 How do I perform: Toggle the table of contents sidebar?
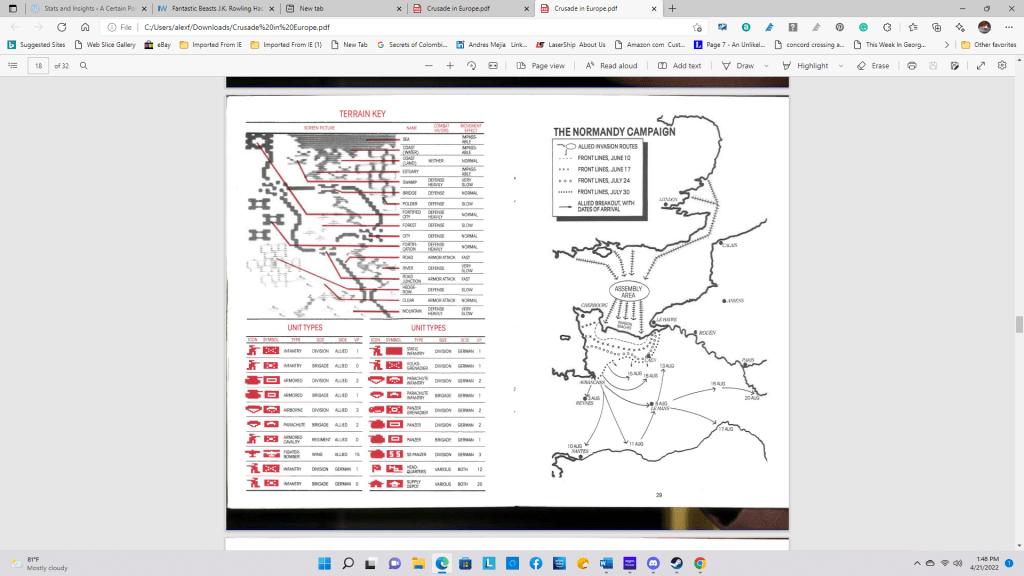(13, 65)
